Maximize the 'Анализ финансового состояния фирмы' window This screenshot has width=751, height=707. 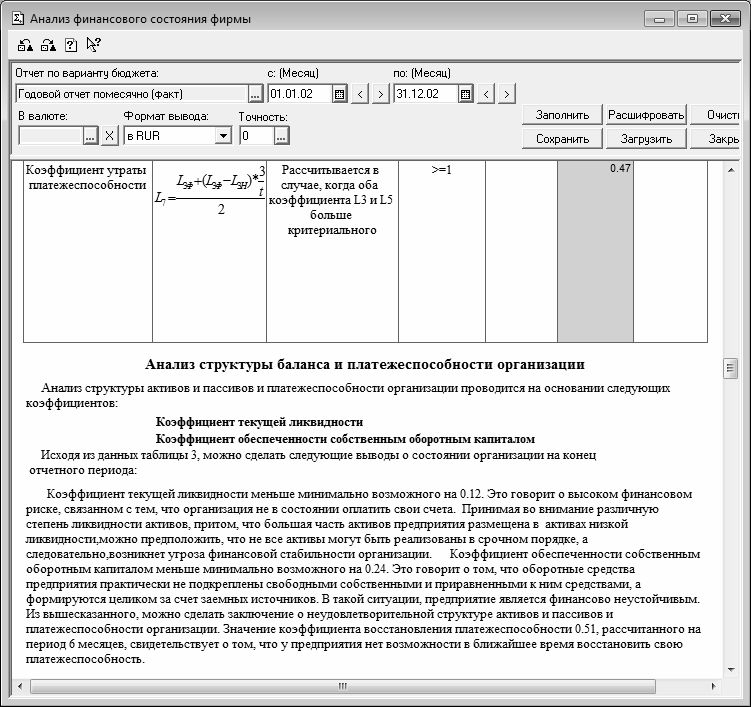tap(692, 19)
